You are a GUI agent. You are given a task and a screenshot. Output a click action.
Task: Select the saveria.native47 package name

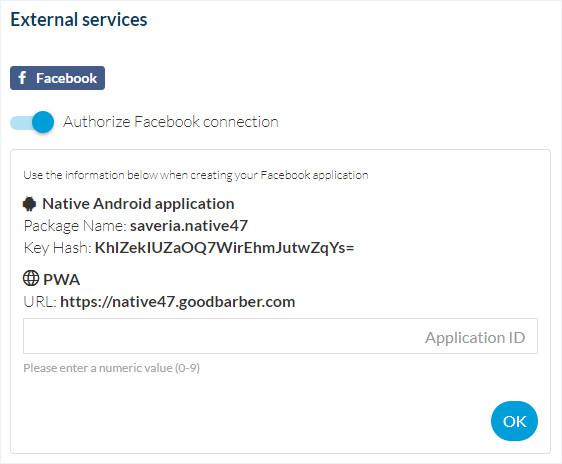coord(189,226)
